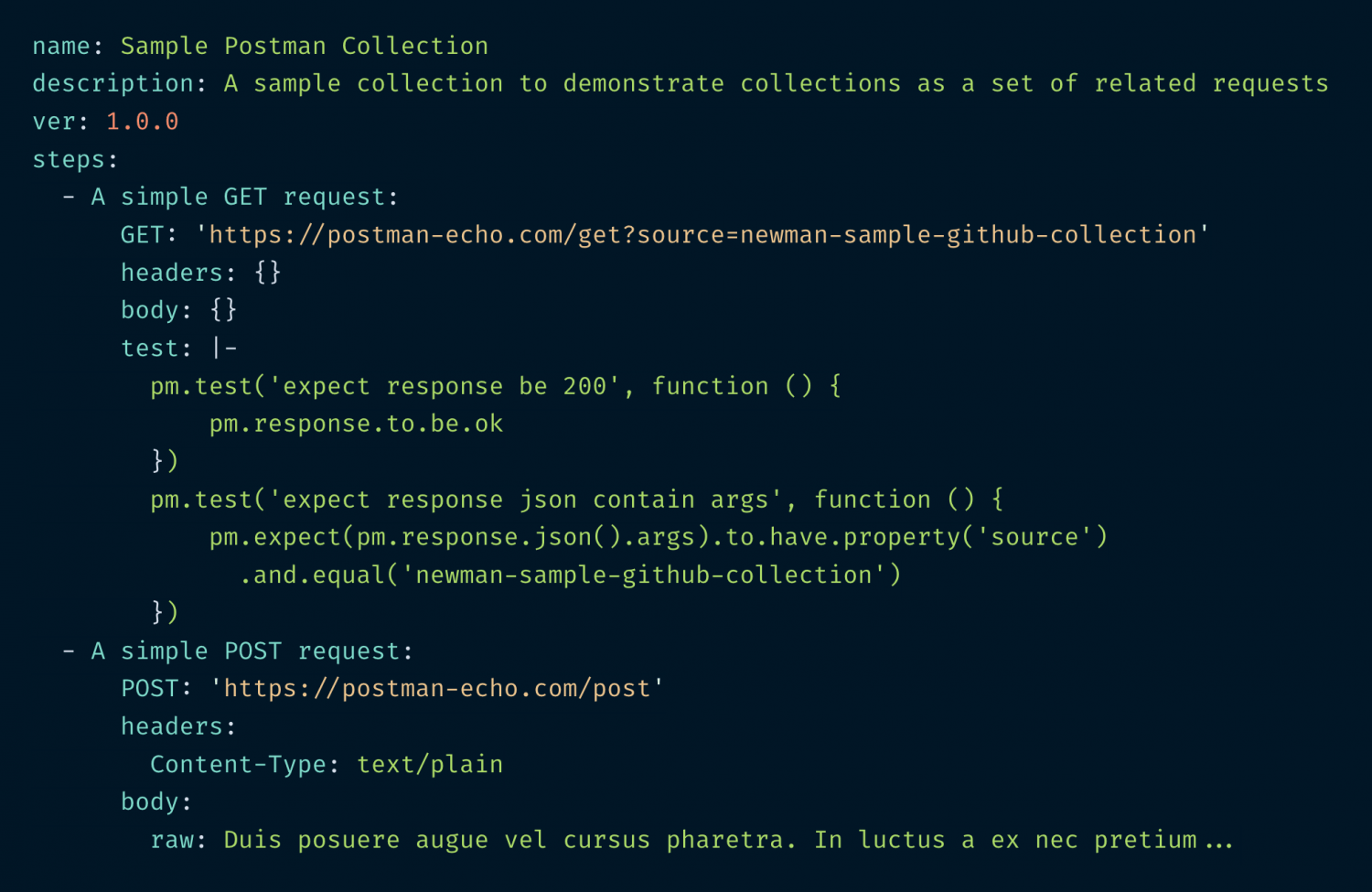Screen dimensions: 1372x892
Task: Click the postman-echo.com/get URL string
Action: [702, 235]
